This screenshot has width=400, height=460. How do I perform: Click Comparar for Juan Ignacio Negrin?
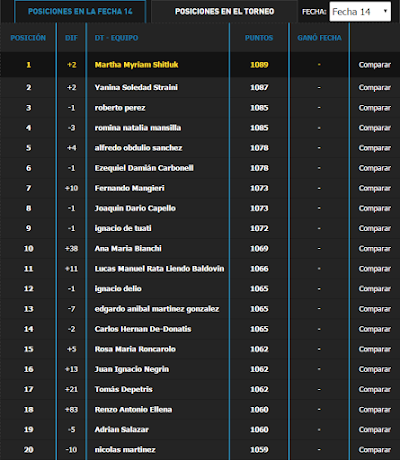(x=375, y=369)
